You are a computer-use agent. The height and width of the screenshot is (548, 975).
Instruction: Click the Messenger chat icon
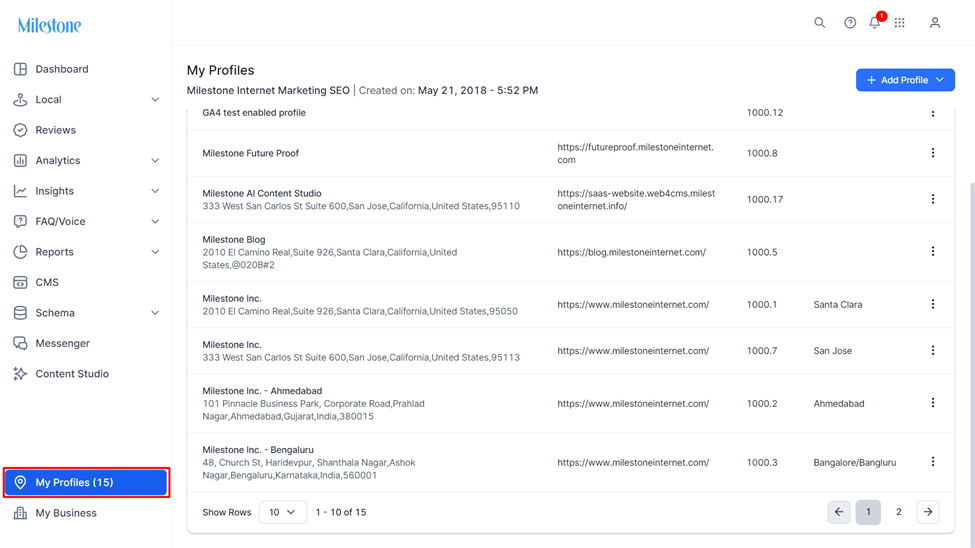[20, 343]
